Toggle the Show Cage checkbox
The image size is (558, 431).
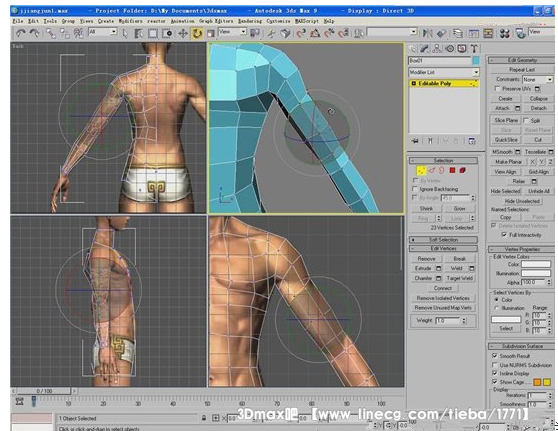pyautogui.click(x=494, y=382)
